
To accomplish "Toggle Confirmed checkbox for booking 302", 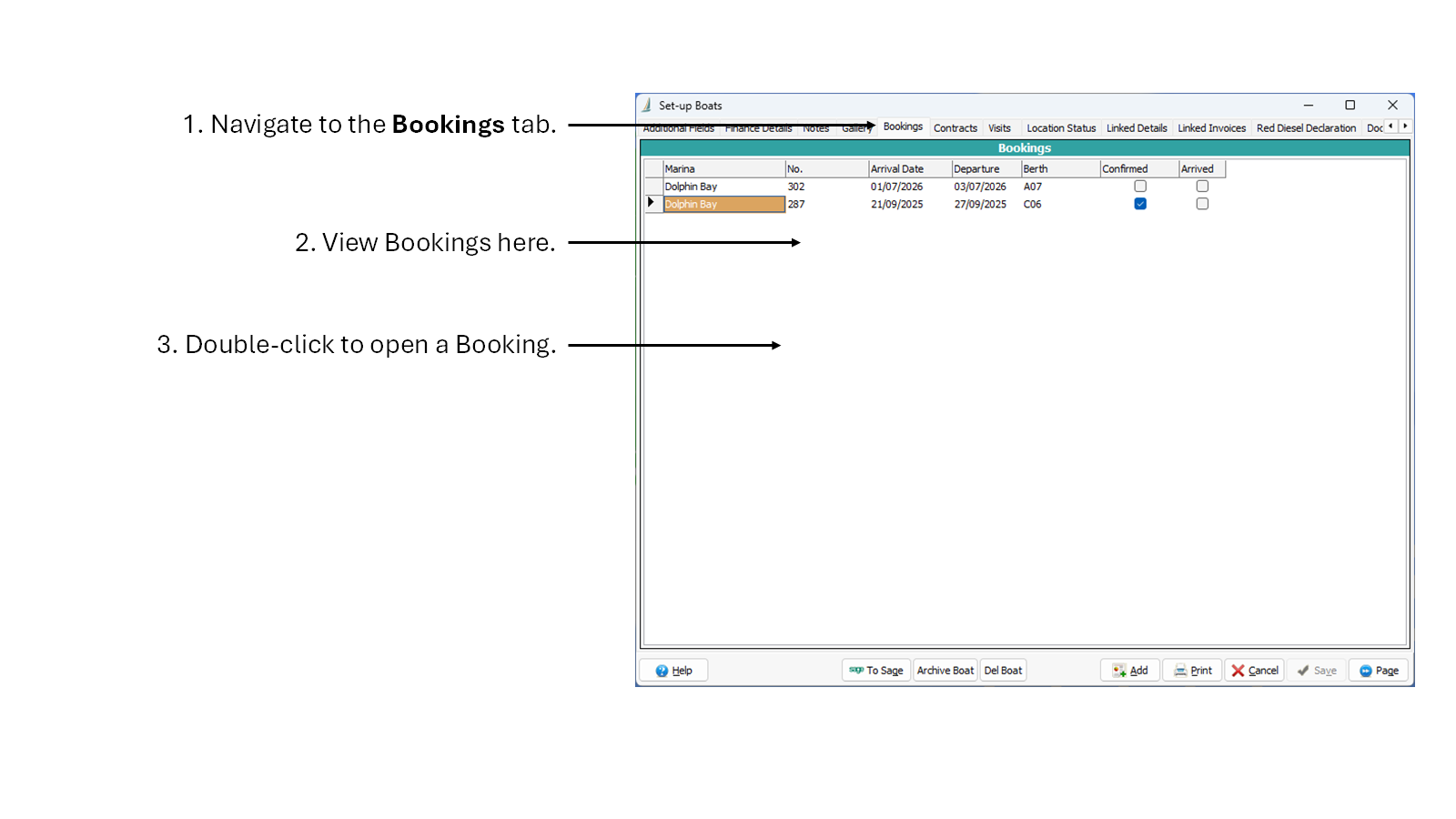I will pyautogui.click(x=1139, y=187).
